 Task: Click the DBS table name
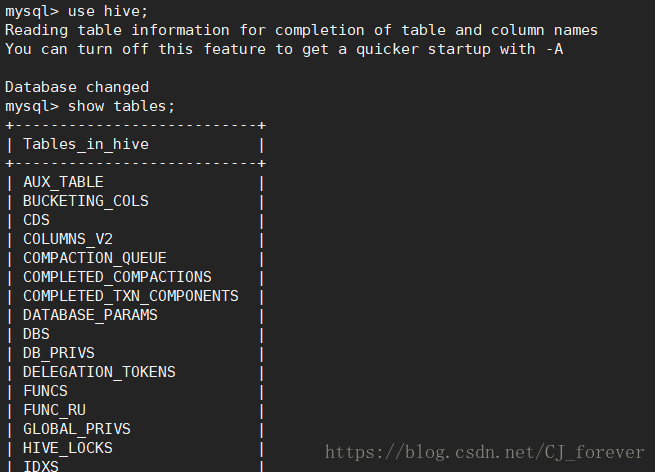click(x=36, y=334)
